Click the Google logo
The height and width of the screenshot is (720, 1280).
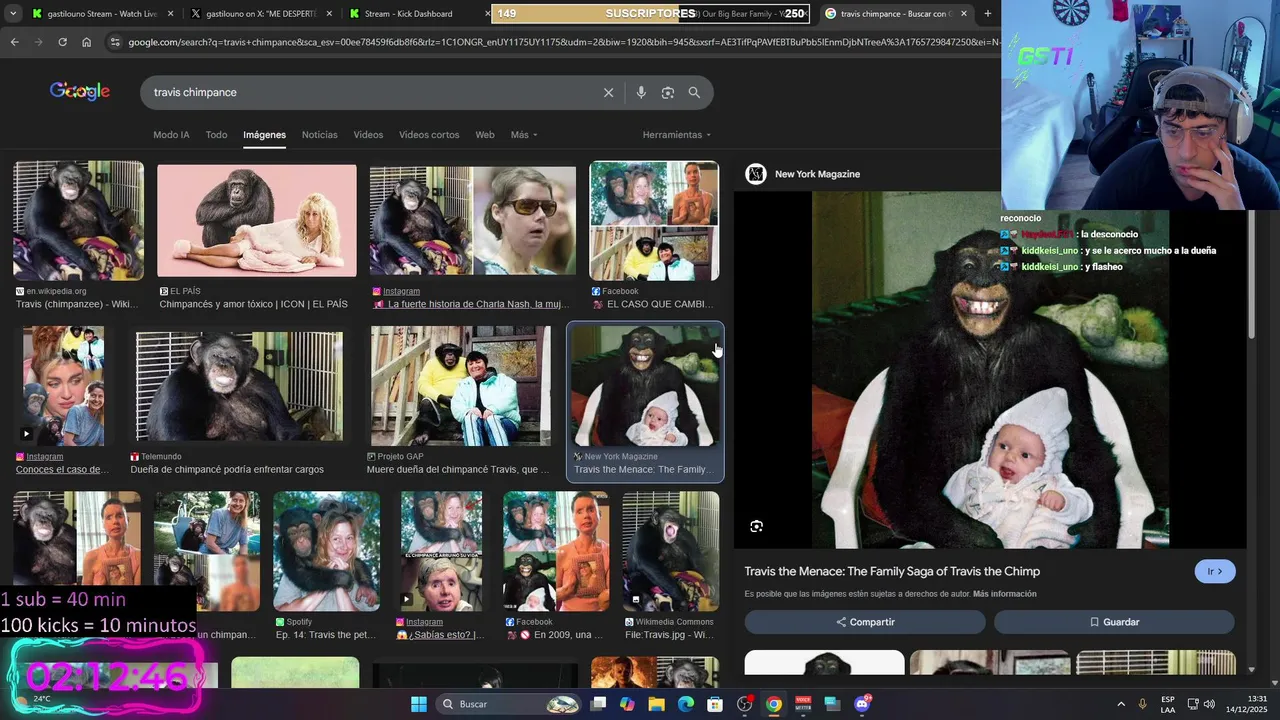80,91
